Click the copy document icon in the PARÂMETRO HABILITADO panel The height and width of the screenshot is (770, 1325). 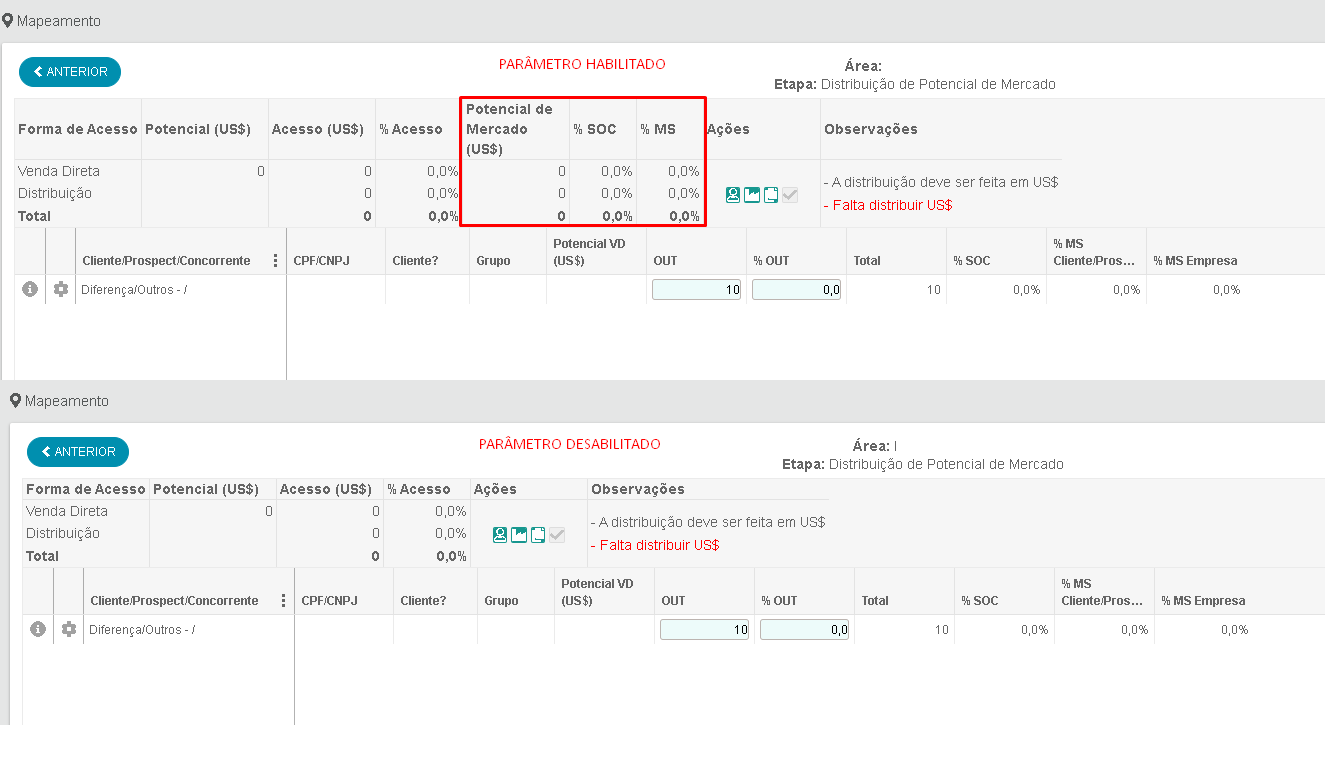tap(771, 195)
